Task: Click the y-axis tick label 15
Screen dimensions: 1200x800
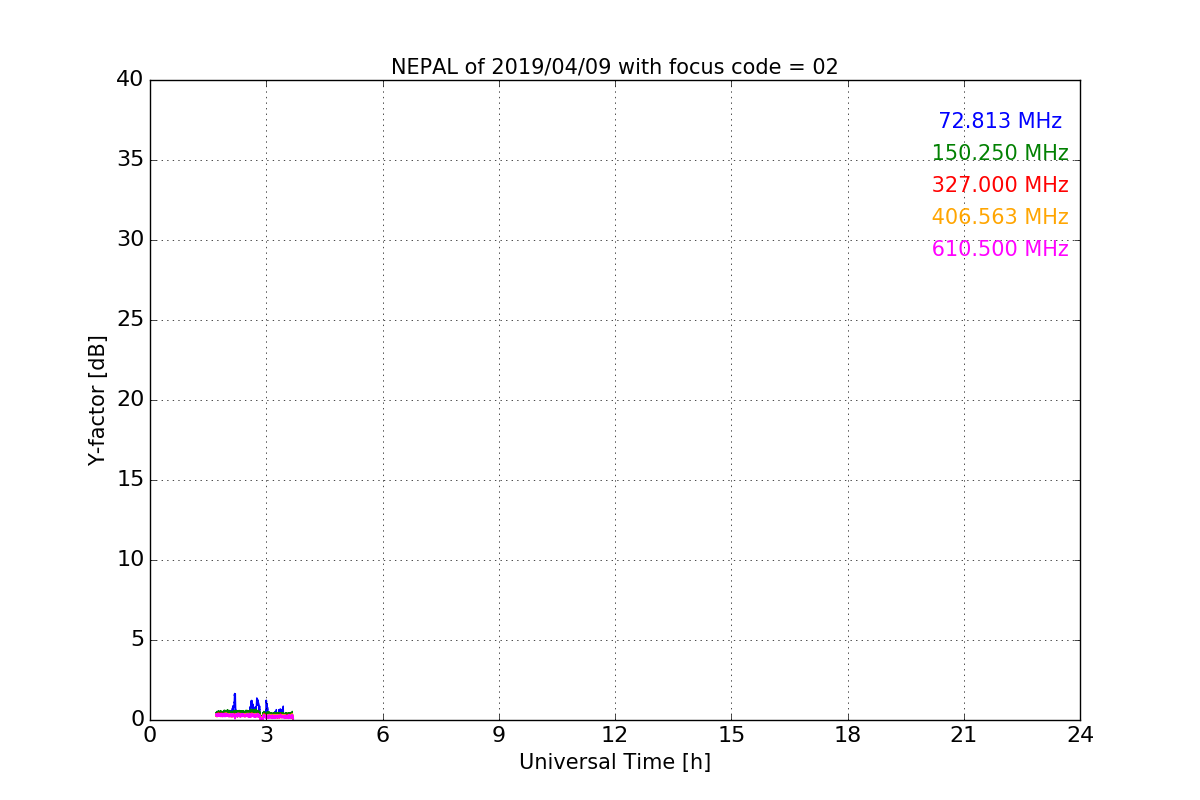Action: coord(130,480)
